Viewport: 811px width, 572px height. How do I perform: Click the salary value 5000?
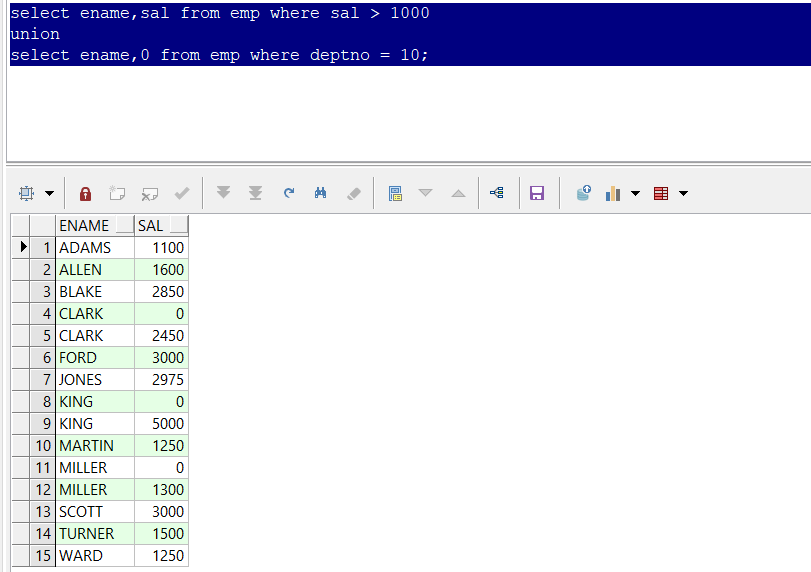point(161,424)
